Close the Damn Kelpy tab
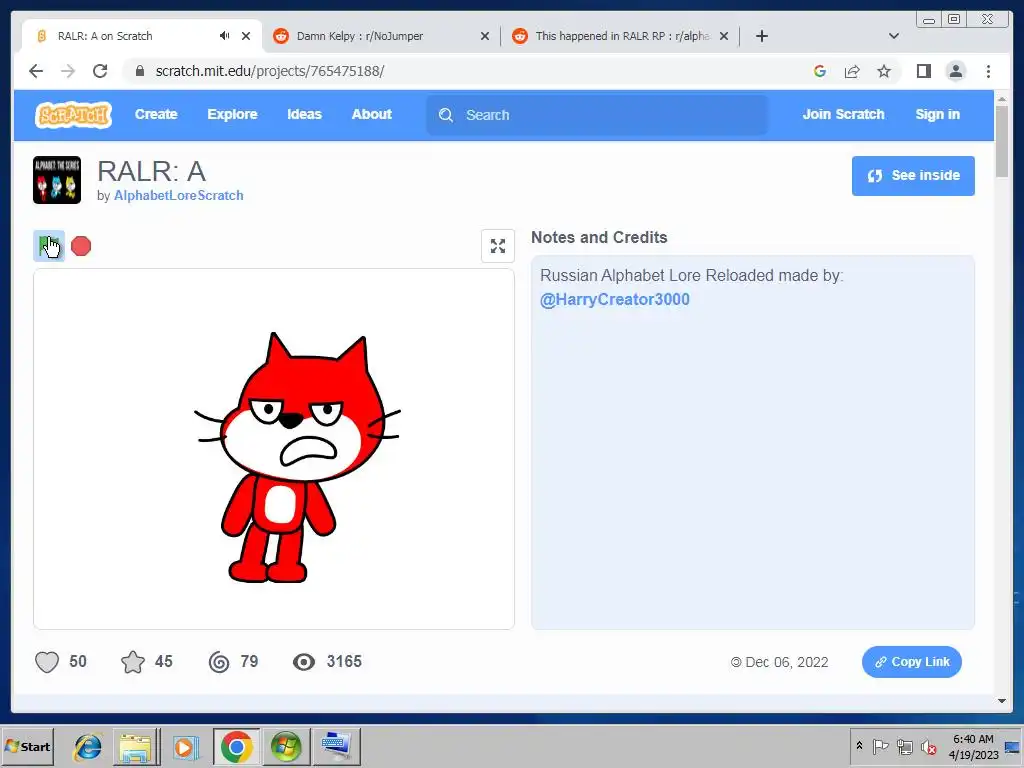1024x768 pixels. 485,36
